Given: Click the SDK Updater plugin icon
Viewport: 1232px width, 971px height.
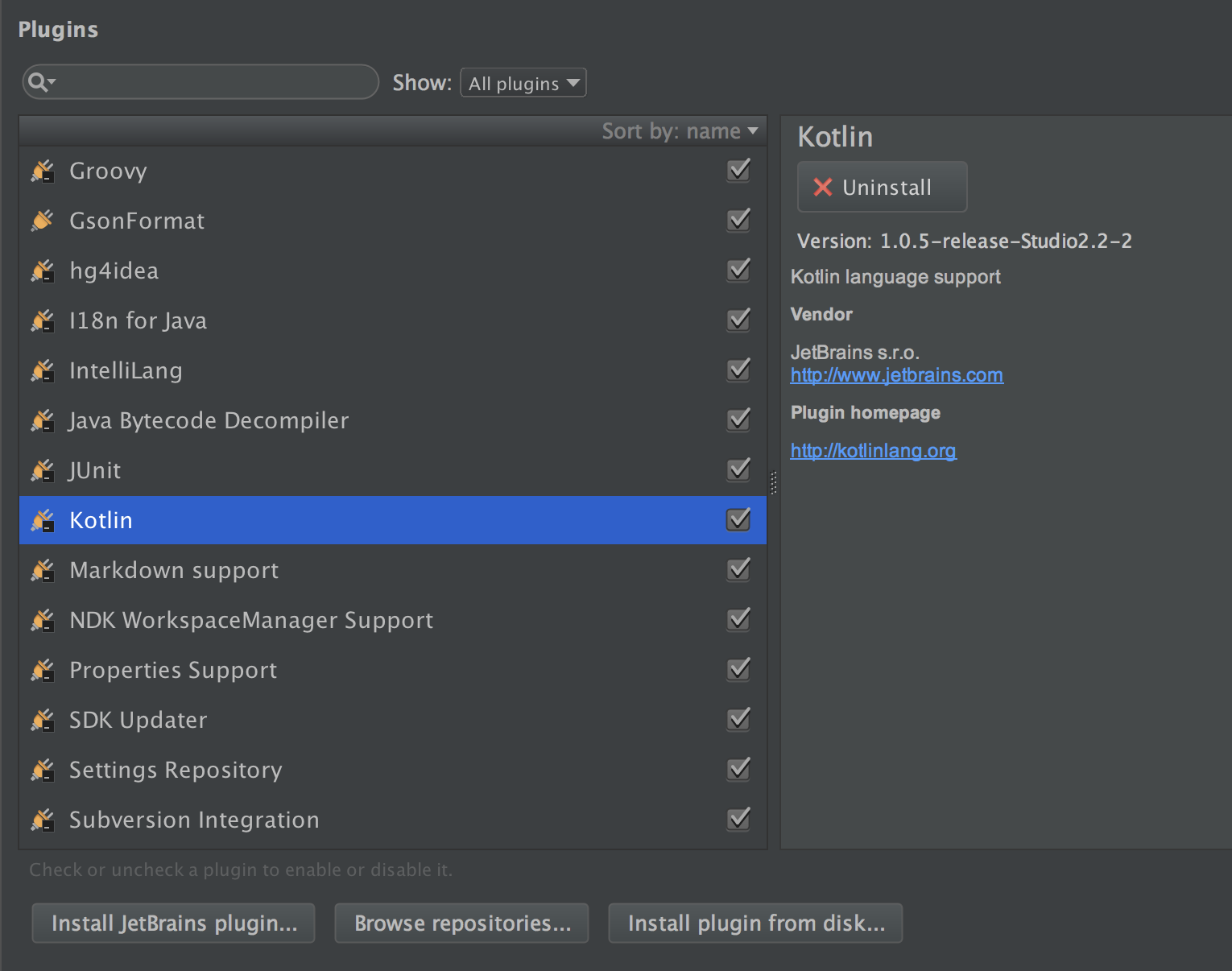Looking at the screenshot, I should coord(43,720).
